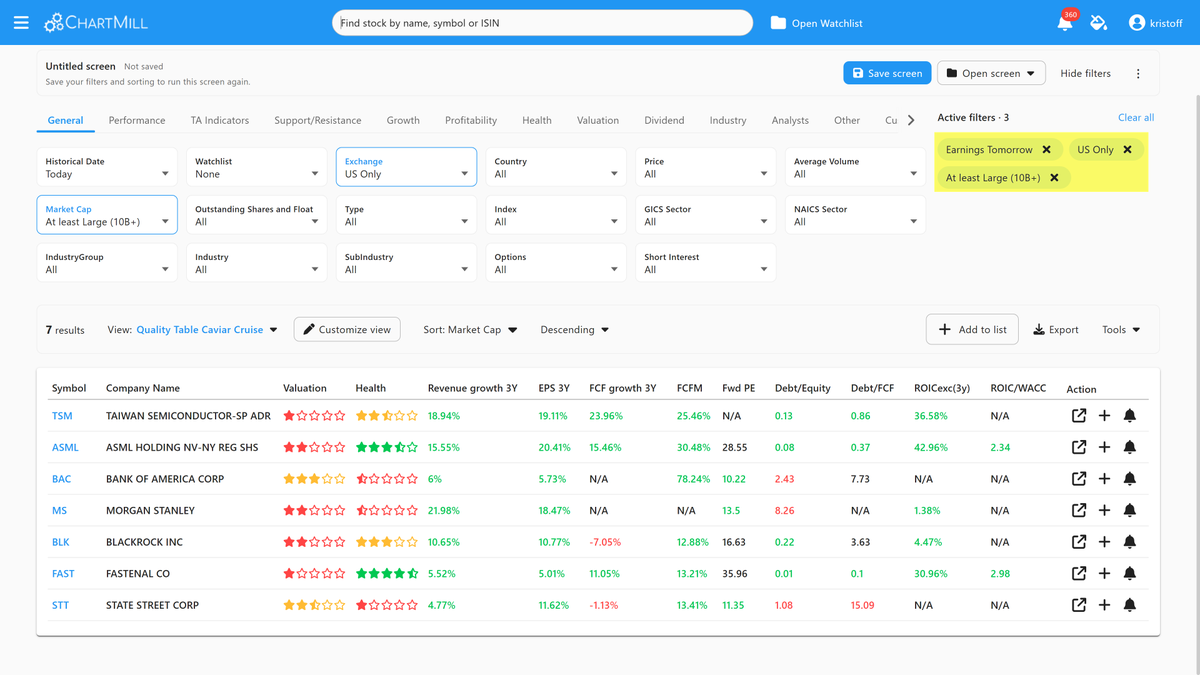The height and width of the screenshot is (675, 1200).
Task: Open the ASML symbol link
Action: (x=65, y=447)
